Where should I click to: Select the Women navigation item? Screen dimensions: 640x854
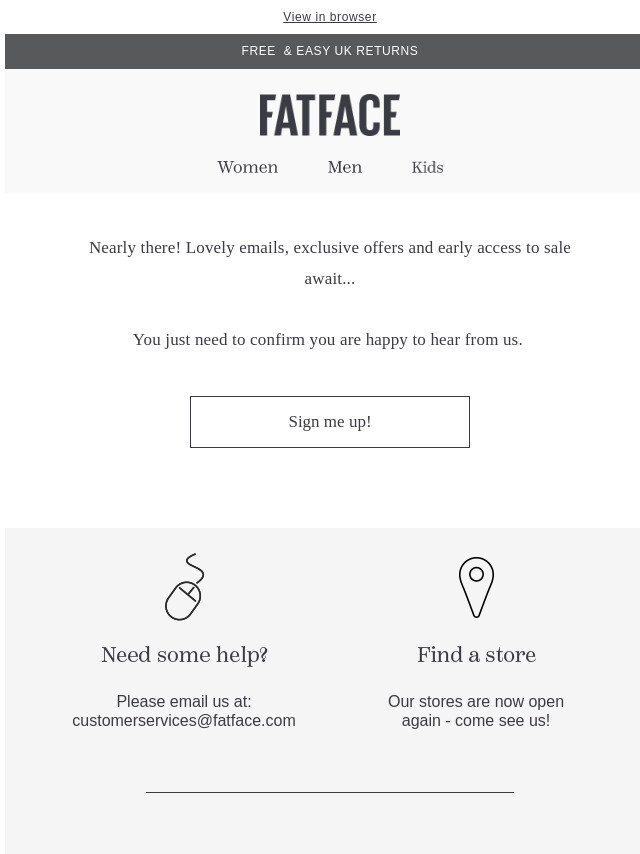click(247, 167)
